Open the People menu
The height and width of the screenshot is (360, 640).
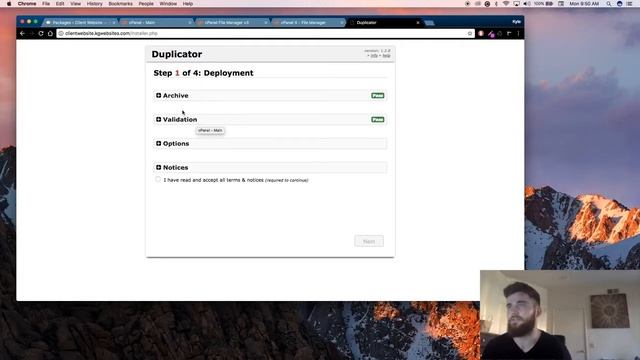[x=146, y=4]
